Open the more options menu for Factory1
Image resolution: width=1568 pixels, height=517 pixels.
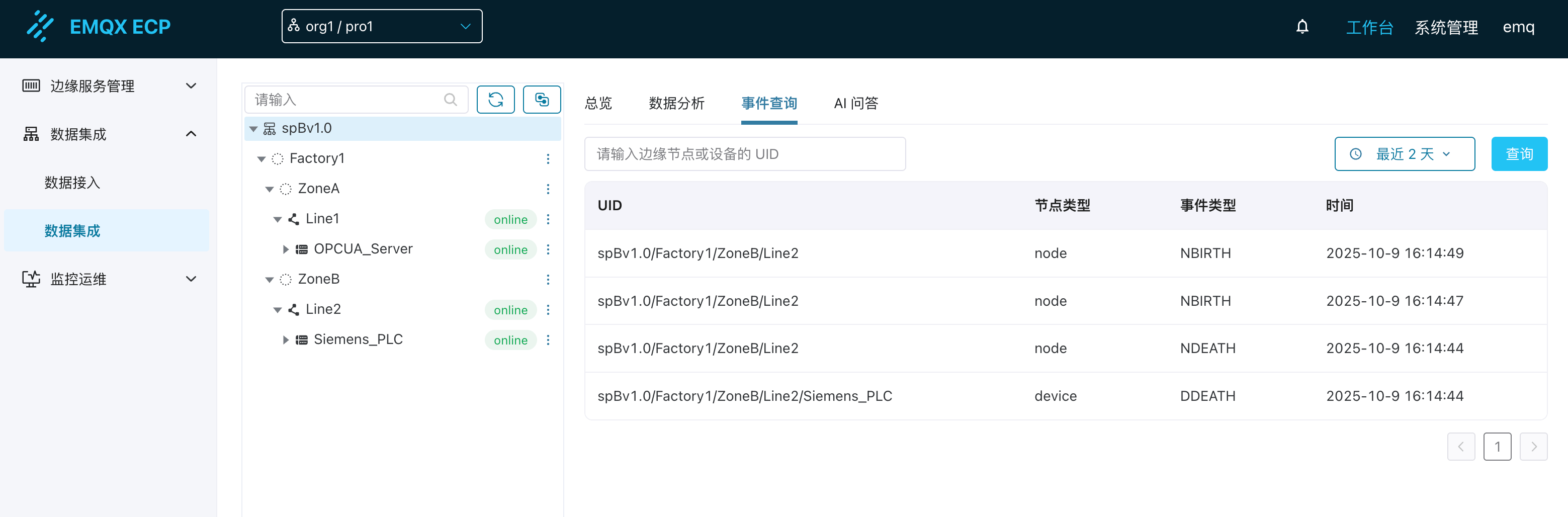coord(549,158)
